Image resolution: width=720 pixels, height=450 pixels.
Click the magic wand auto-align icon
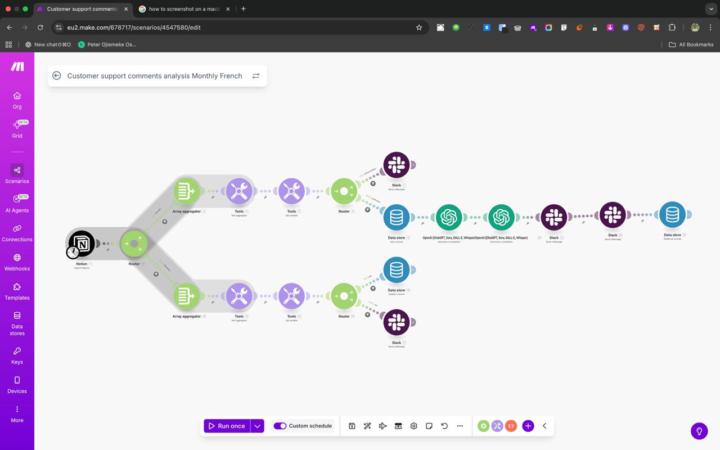coord(367,426)
